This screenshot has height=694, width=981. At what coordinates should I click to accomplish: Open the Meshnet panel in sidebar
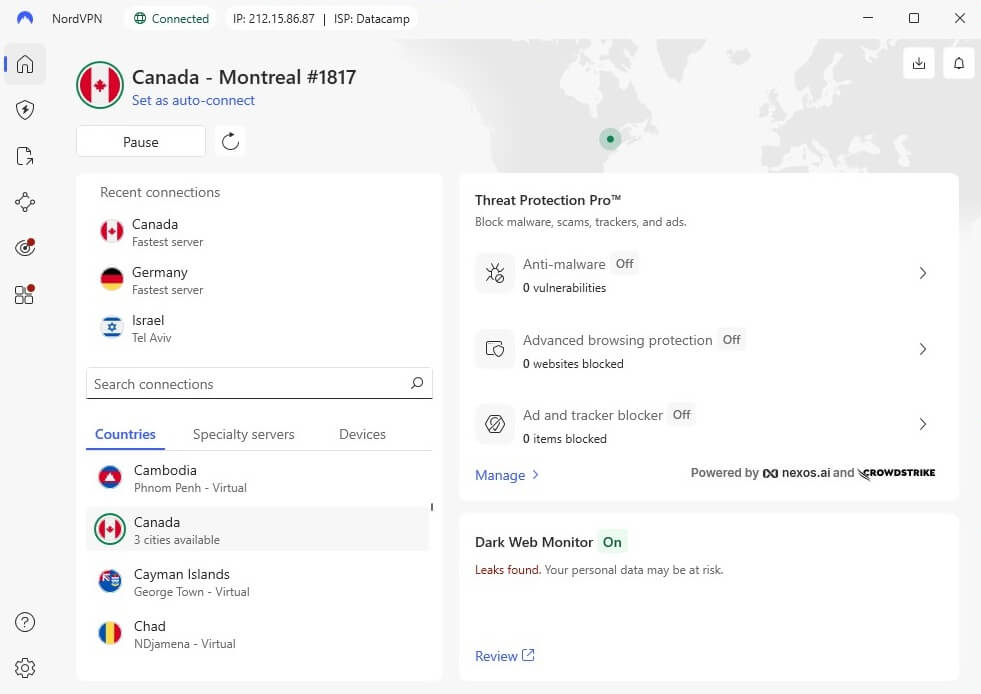coord(25,202)
